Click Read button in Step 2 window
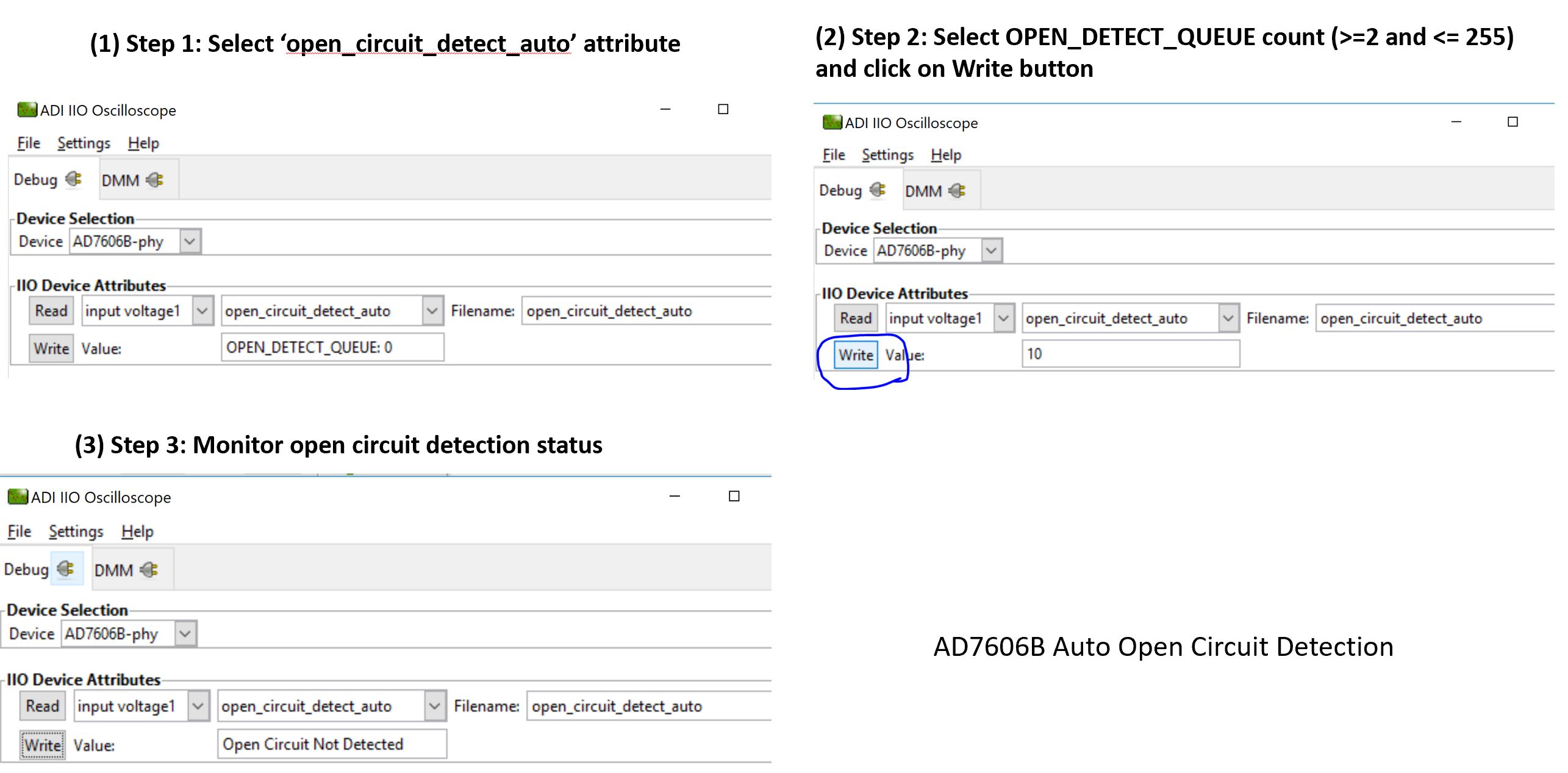 pos(856,318)
